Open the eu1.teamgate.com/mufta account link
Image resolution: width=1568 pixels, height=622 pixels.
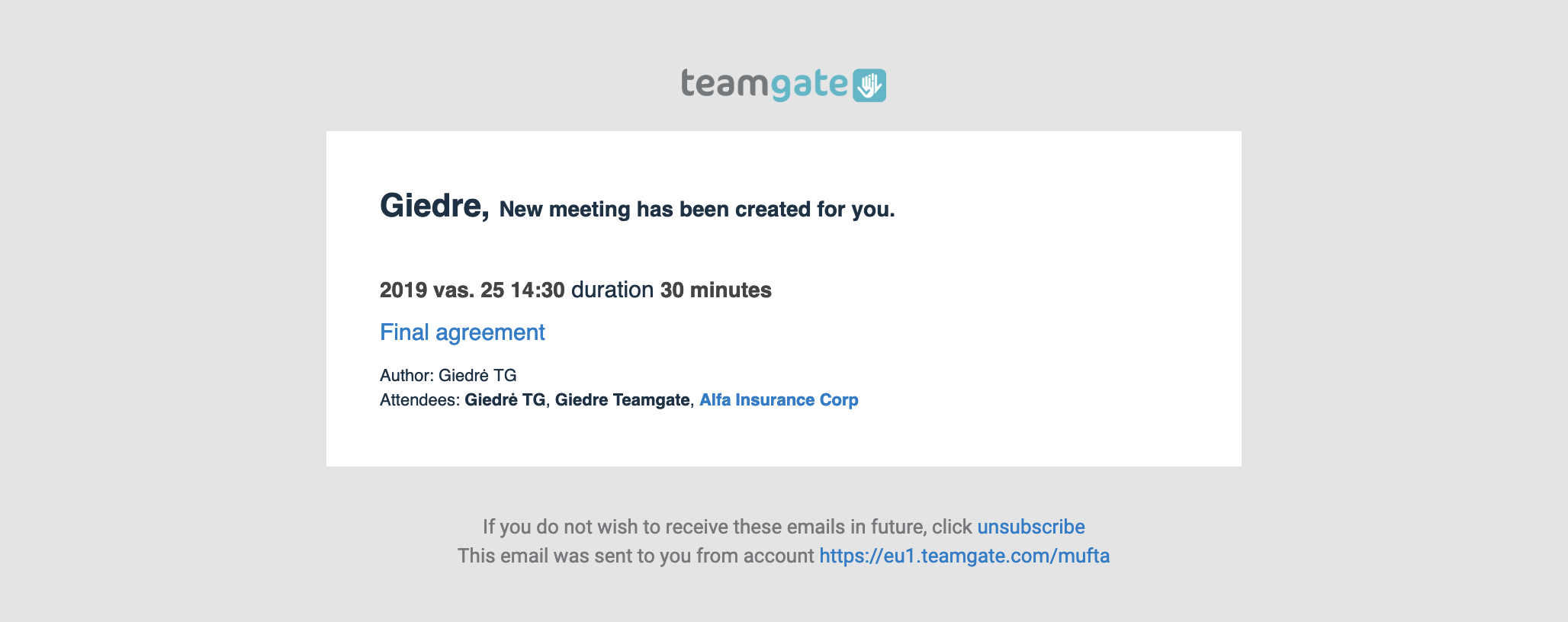[x=964, y=556]
